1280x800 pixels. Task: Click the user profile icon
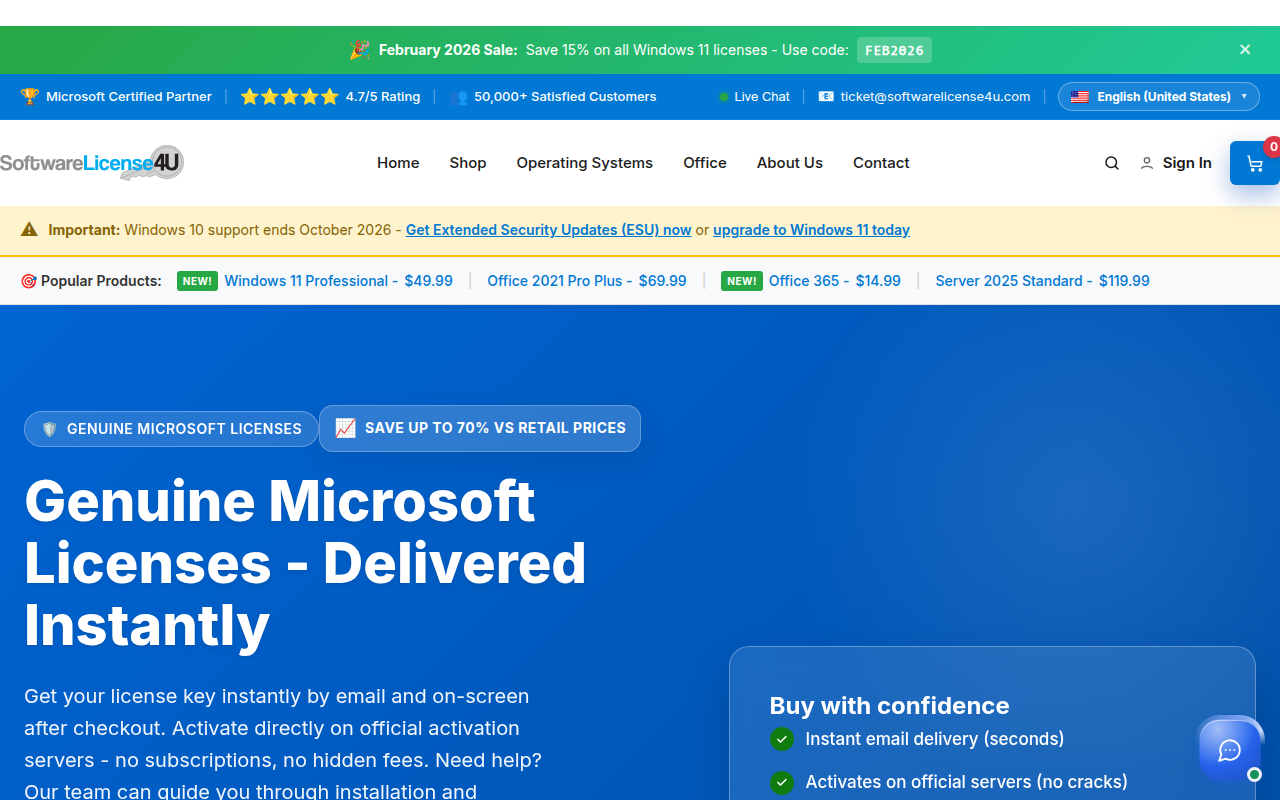[1147, 163]
